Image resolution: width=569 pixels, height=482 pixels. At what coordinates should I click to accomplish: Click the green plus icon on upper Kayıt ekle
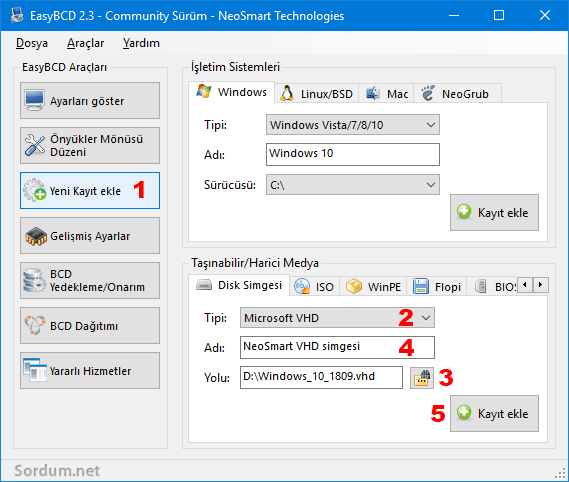point(464,211)
